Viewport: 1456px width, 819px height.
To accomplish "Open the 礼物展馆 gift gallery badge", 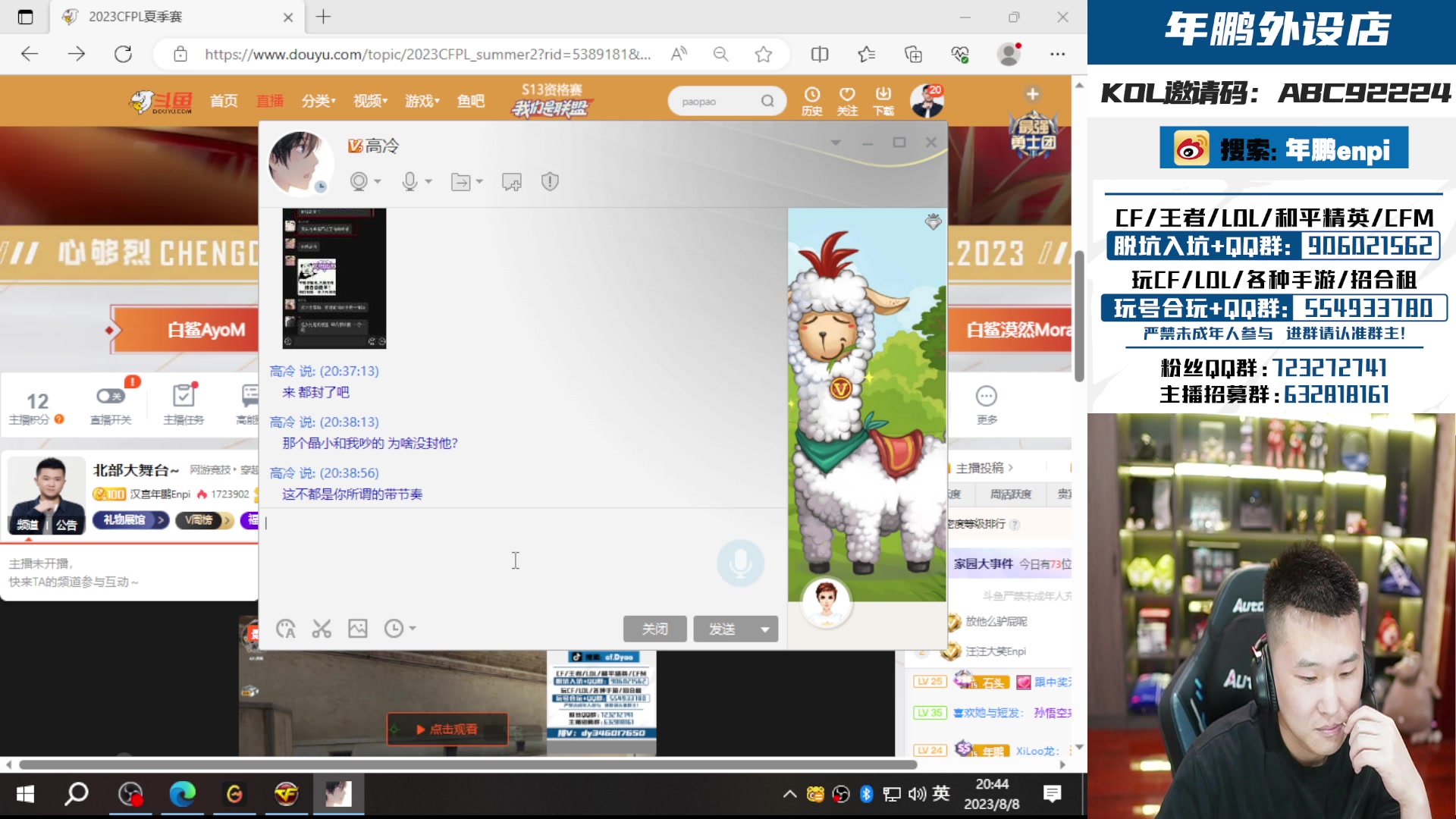I will 130,520.
